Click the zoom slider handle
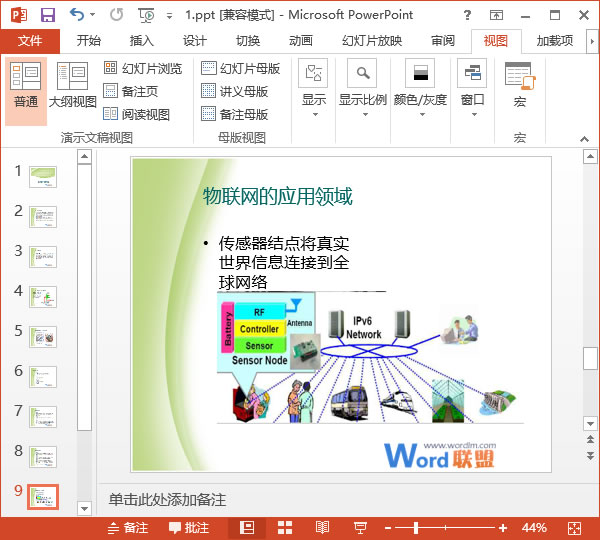The height and width of the screenshot is (540, 600). [416, 528]
